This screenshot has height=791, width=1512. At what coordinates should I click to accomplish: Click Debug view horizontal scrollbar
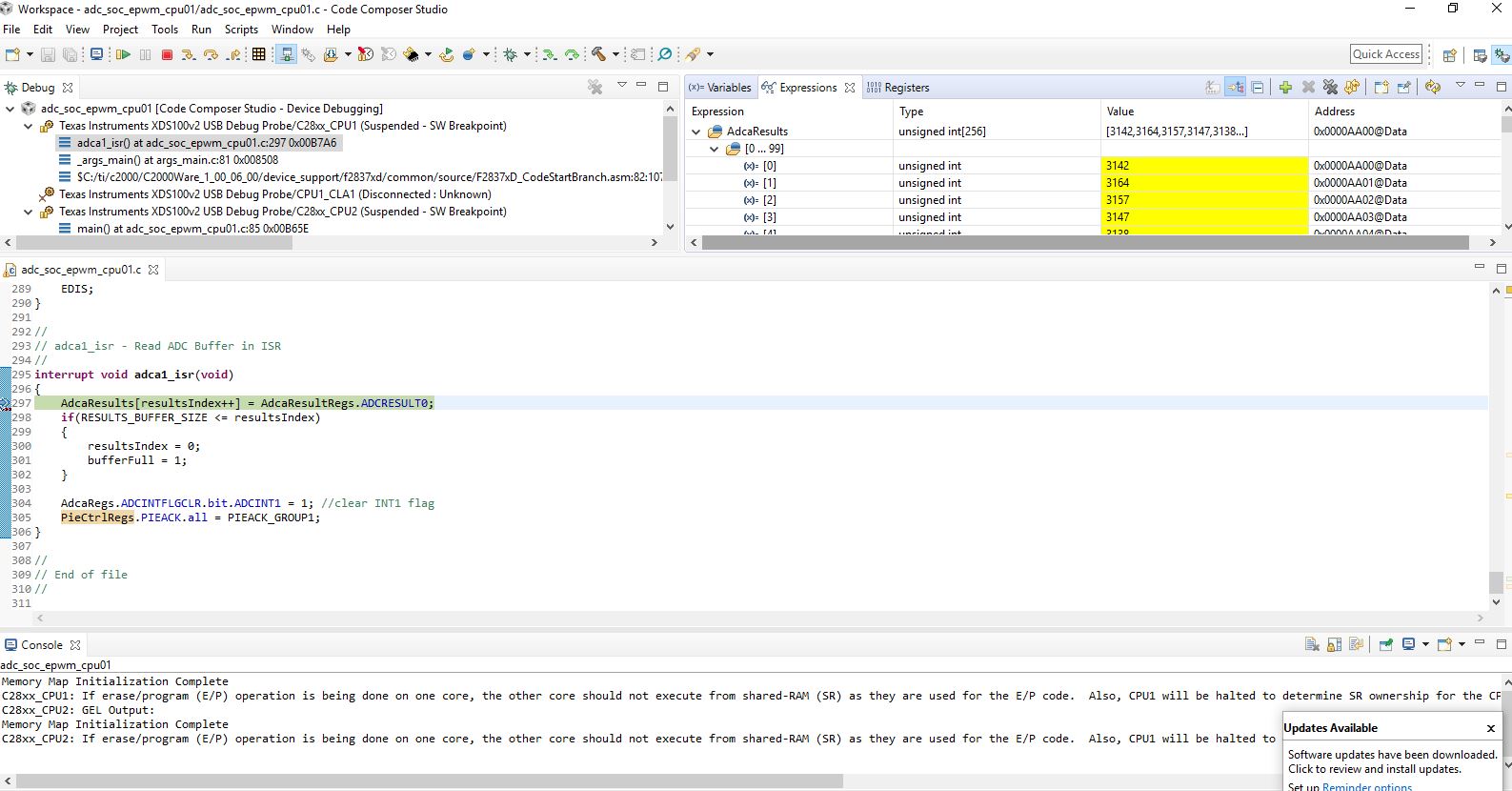pyautogui.click(x=152, y=242)
